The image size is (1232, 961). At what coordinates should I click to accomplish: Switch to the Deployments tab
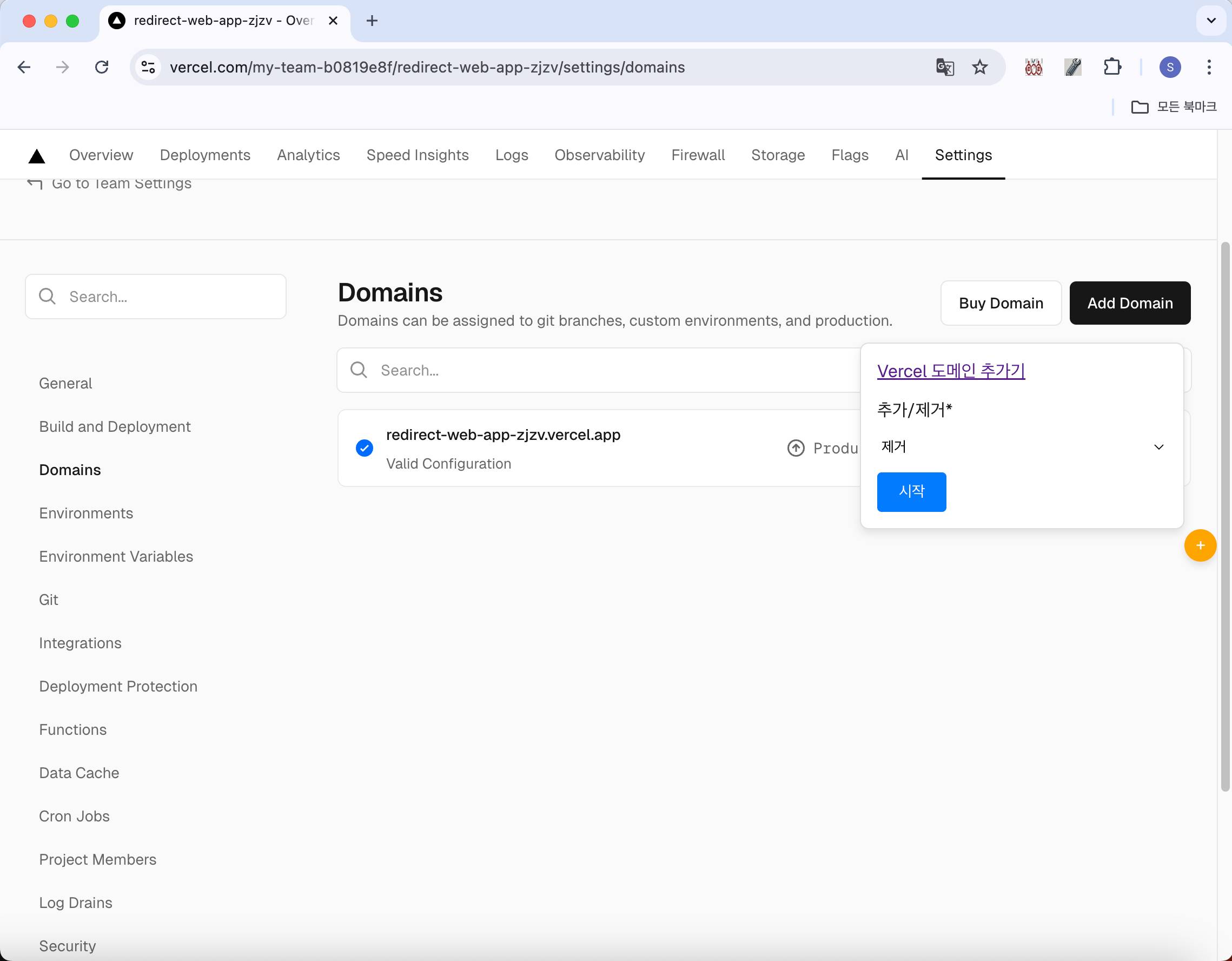pos(205,155)
